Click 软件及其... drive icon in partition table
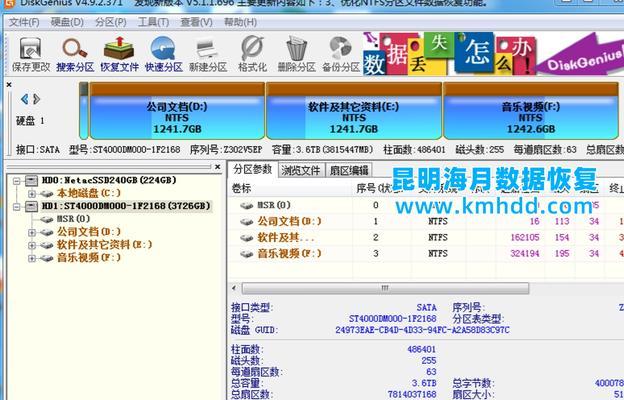This screenshot has height=400, width=624. (x=247, y=238)
